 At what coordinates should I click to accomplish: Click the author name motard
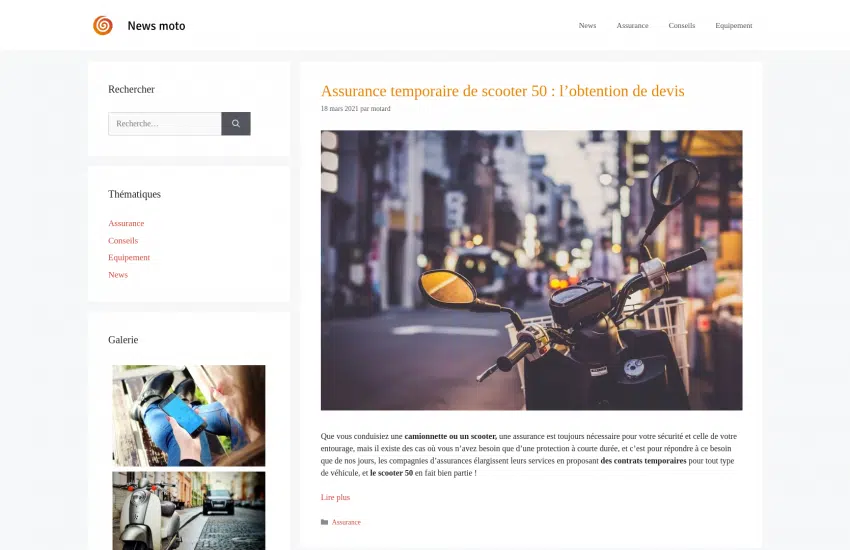(381, 108)
